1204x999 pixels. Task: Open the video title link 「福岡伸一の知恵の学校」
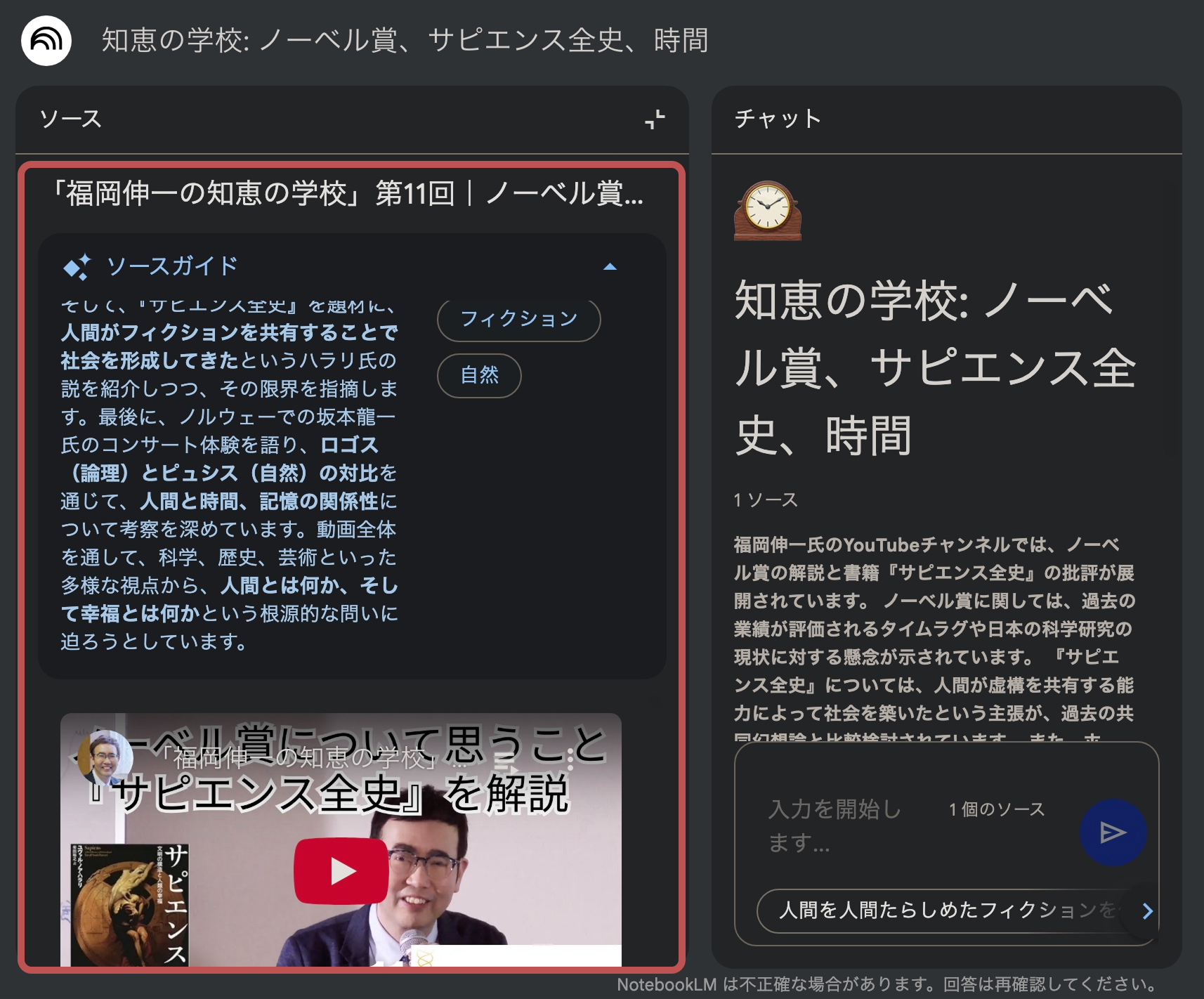[311, 758]
